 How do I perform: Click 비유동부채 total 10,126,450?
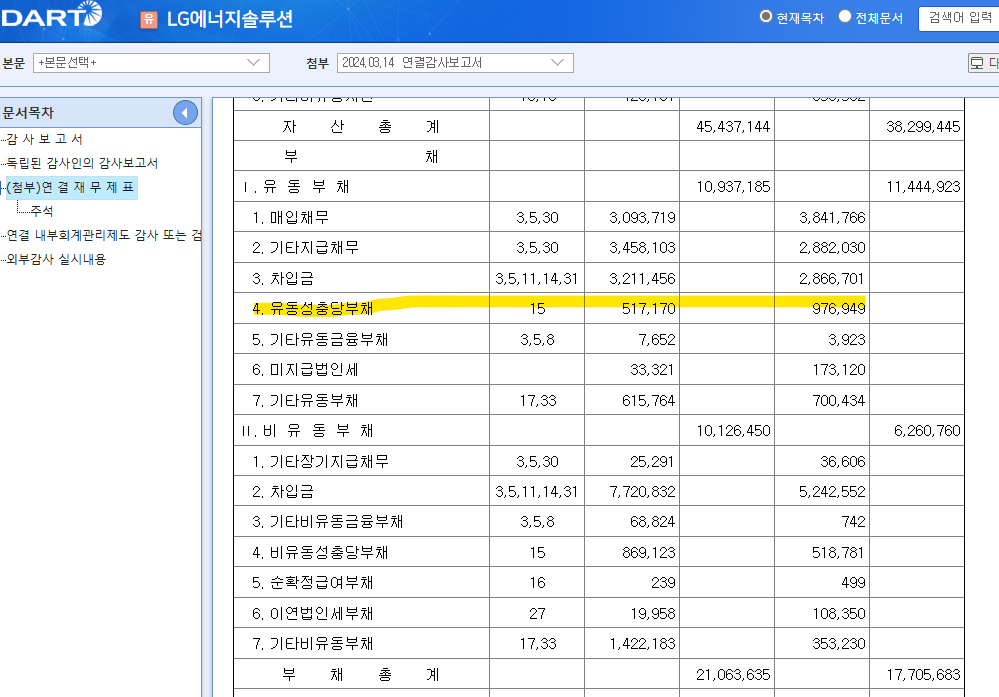[733, 431]
